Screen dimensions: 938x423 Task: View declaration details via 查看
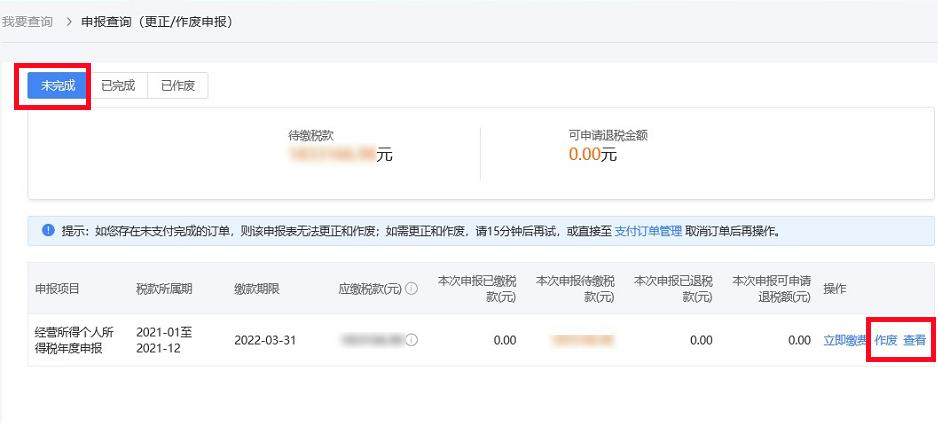914,340
